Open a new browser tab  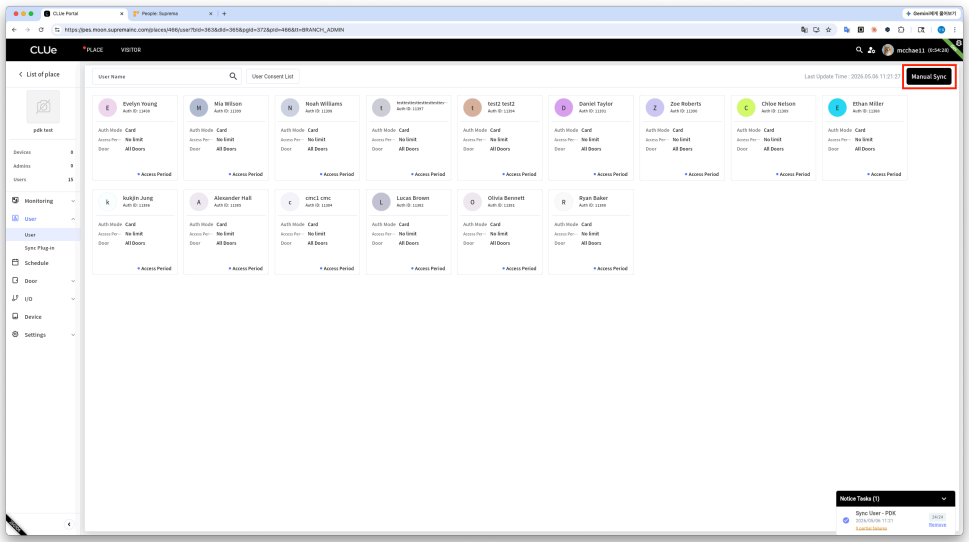[x=224, y=14]
